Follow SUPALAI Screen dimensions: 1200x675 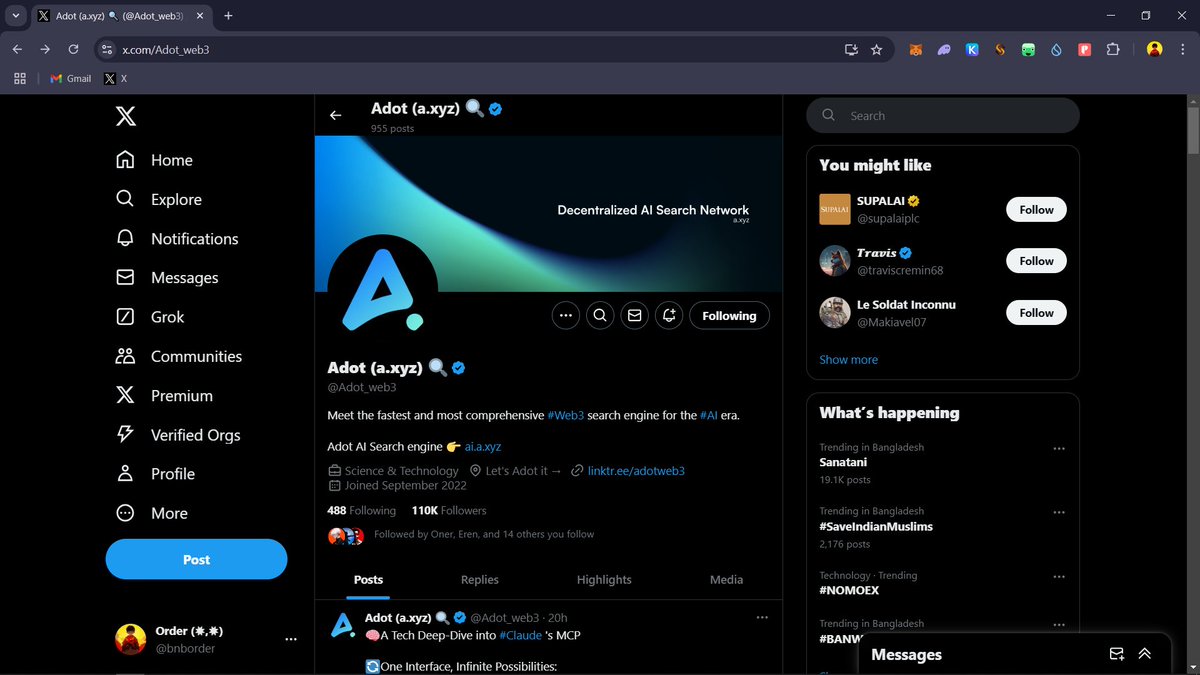[x=1036, y=209]
